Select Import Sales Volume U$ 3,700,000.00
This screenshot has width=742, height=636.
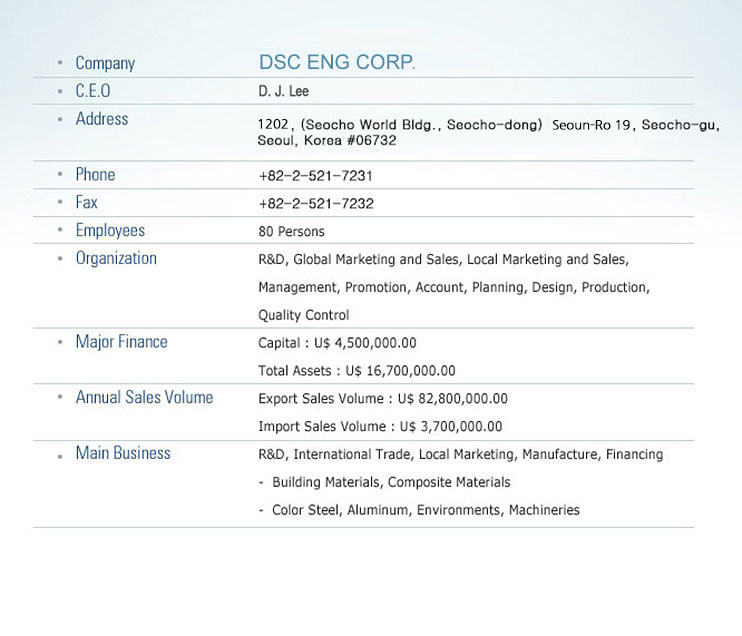[x=380, y=426]
